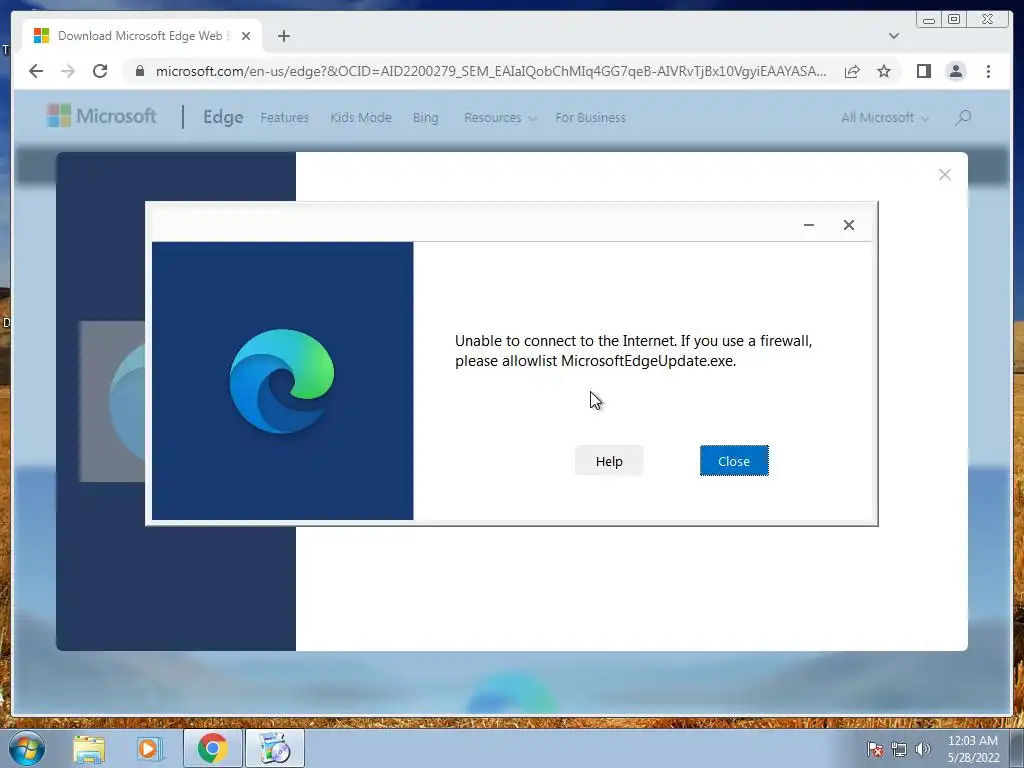Minimize the Edge installer dialog
The height and width of the screenshot is (768, 1024).
(808, 225)
